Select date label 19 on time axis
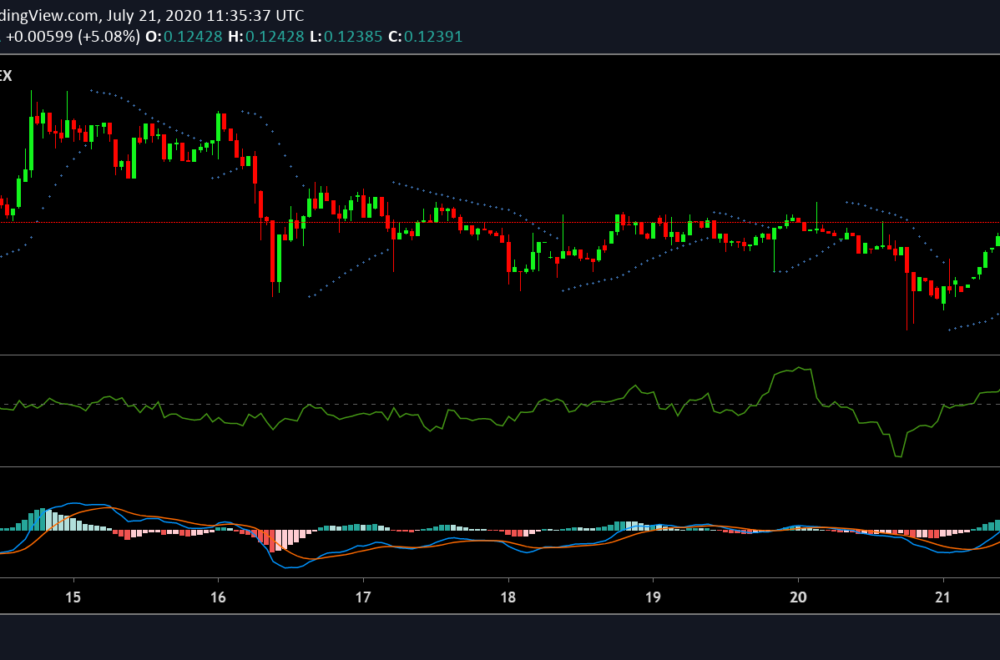The width and height of the screenshot is (1000, 660). pyautogui.click(x=652, y=597)
